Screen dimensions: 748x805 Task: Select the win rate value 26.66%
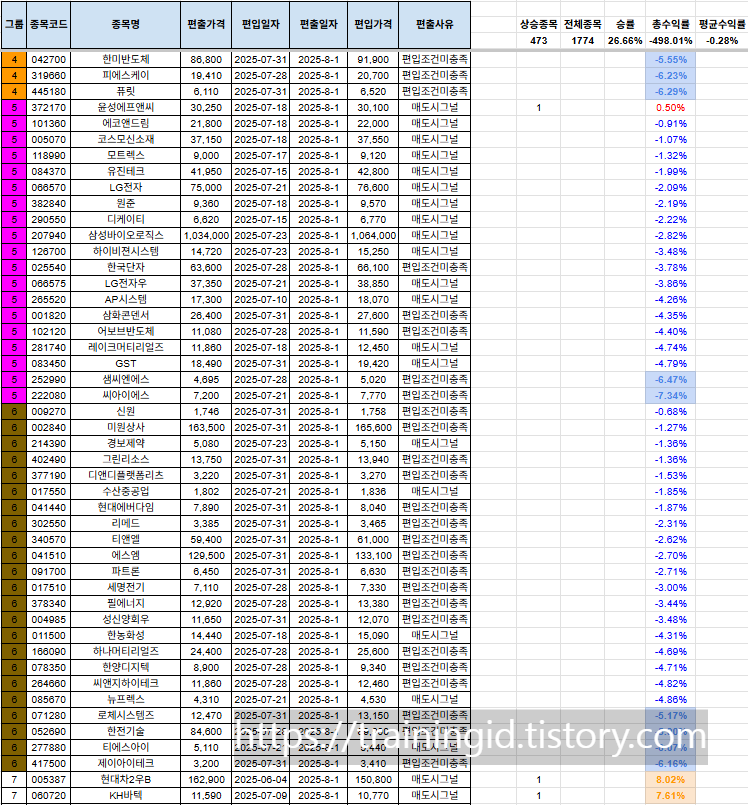point(625,41)
